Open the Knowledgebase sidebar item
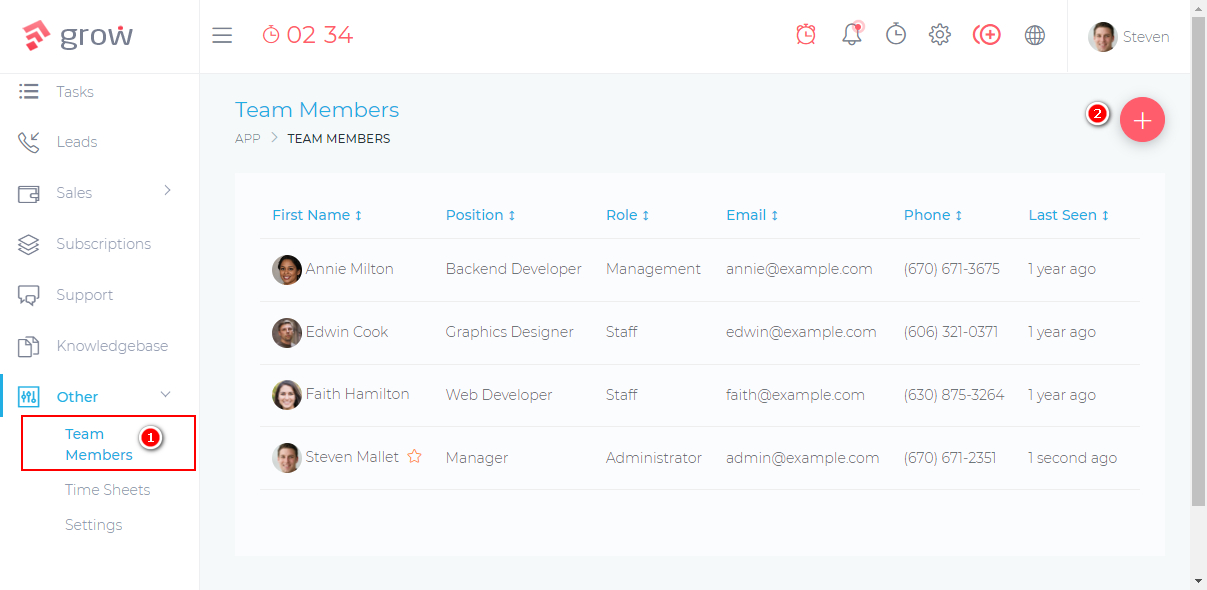 click(112, 346)
